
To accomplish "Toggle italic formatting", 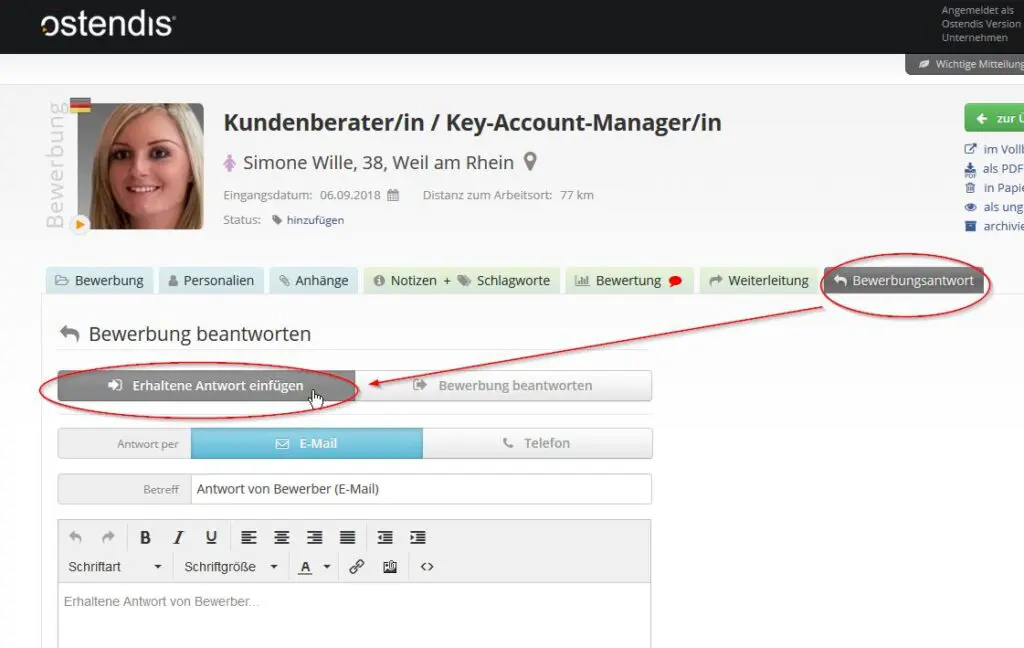I will point(178,537).
